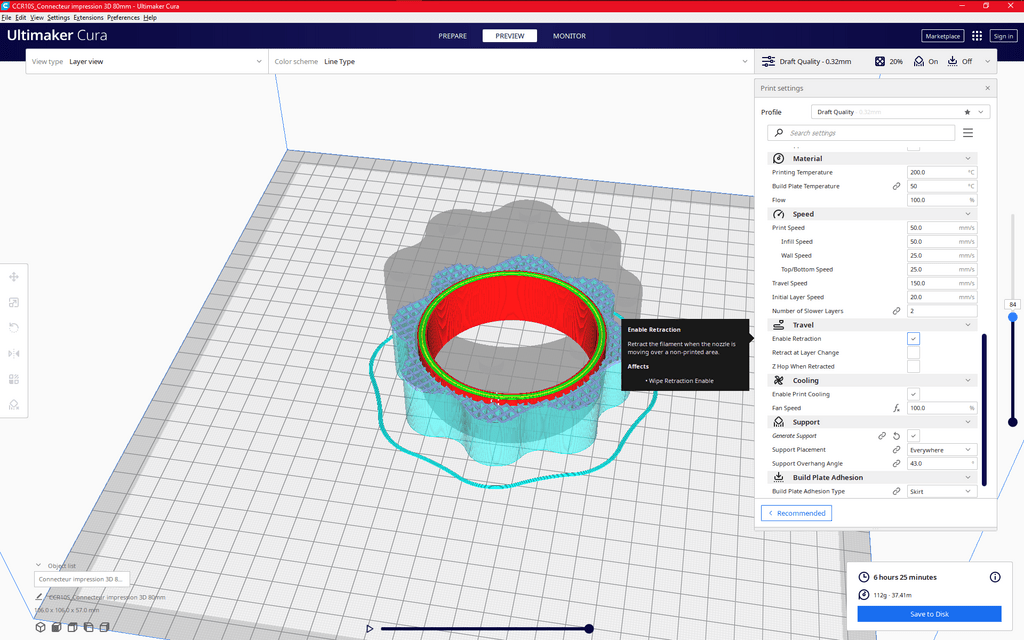
Task: Click link icon beside Support Placement
Action: [x=897, y=449]
